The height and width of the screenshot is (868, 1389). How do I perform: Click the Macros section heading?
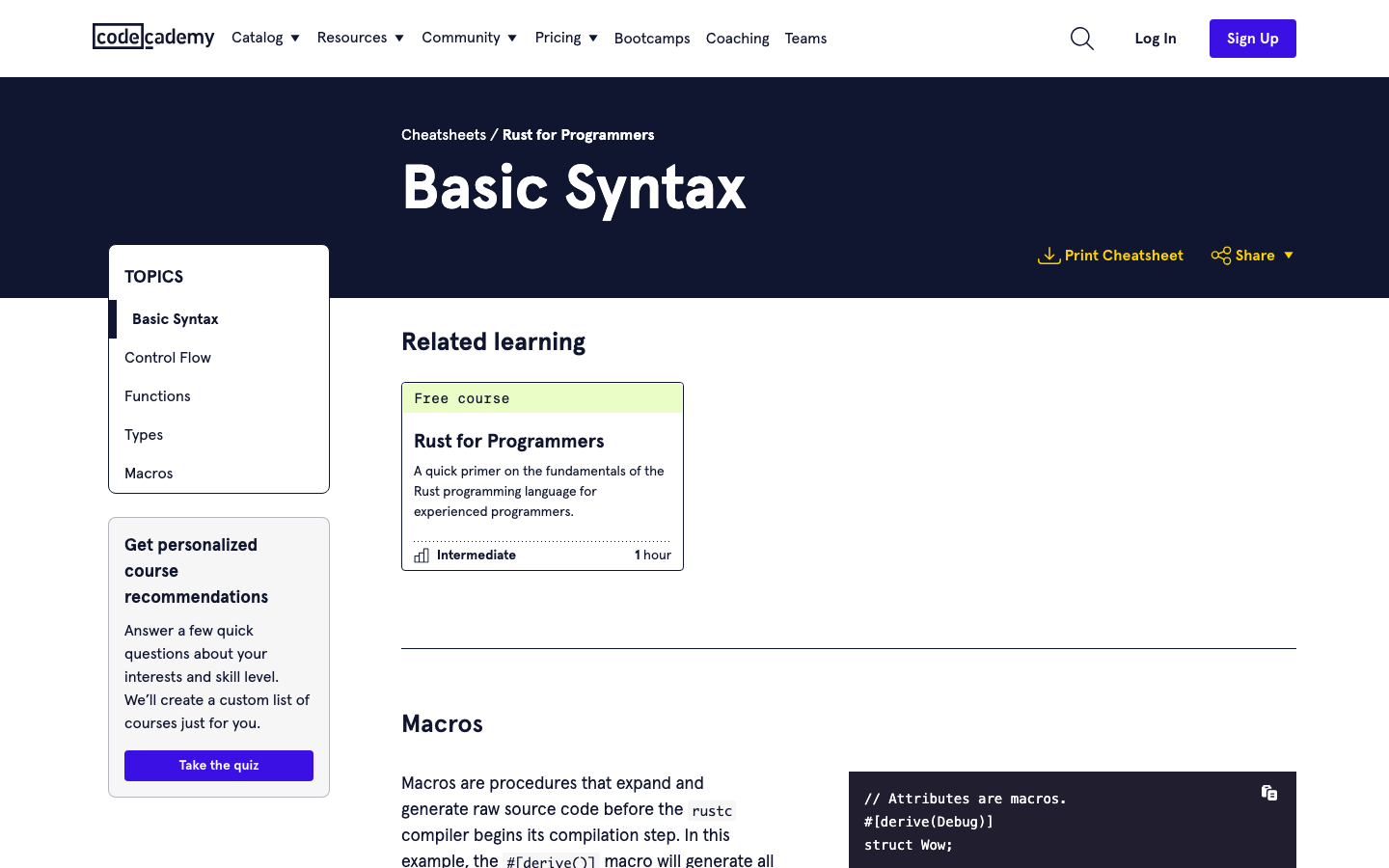pyautogui.click(x=442, y=724)
